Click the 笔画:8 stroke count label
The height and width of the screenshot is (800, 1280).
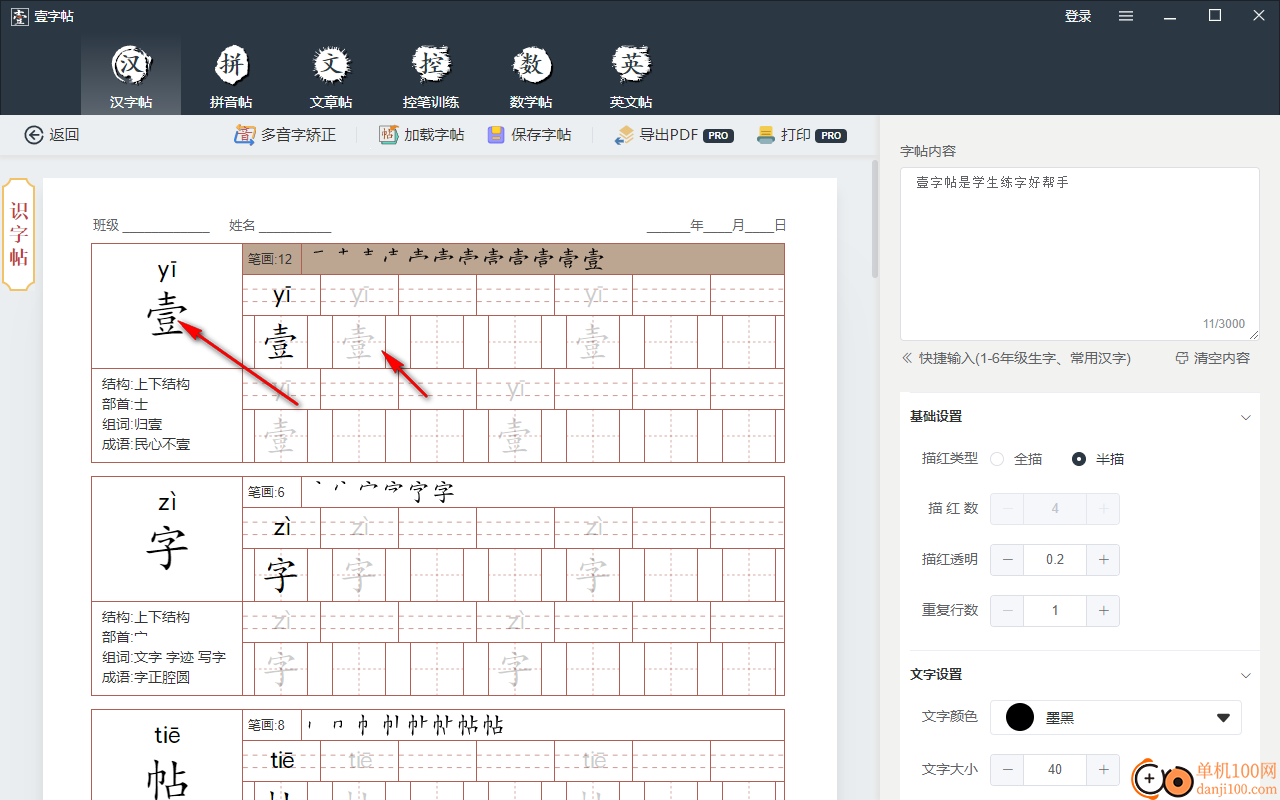tap(266, 725)
